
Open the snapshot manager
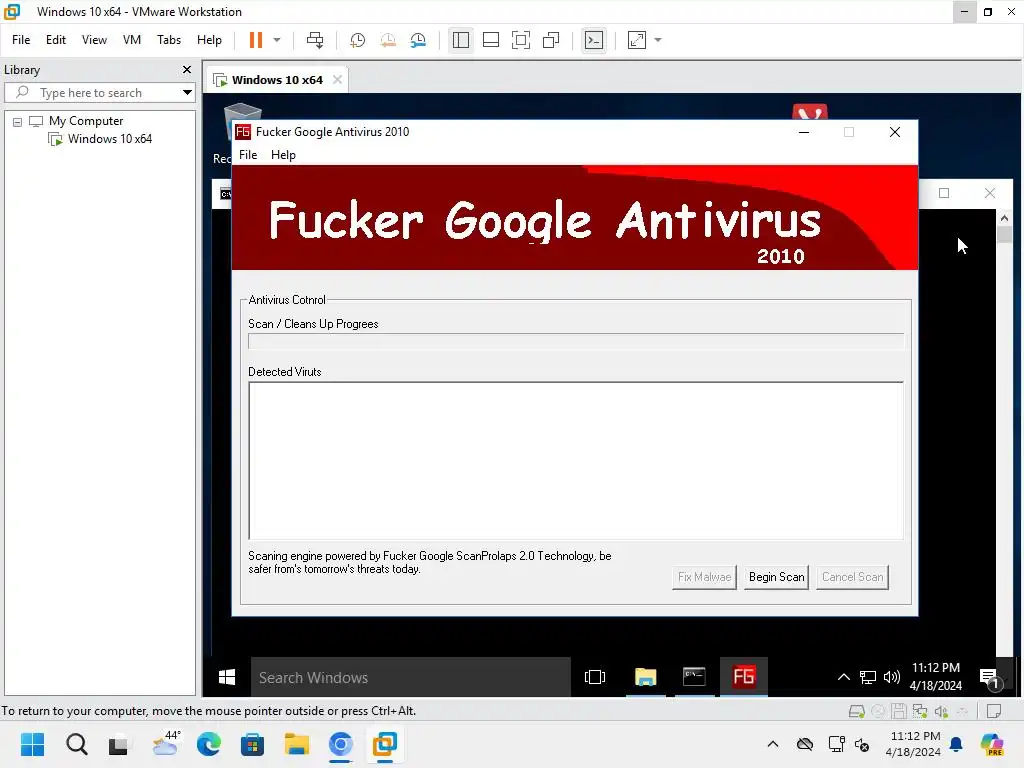click(419, 40)
